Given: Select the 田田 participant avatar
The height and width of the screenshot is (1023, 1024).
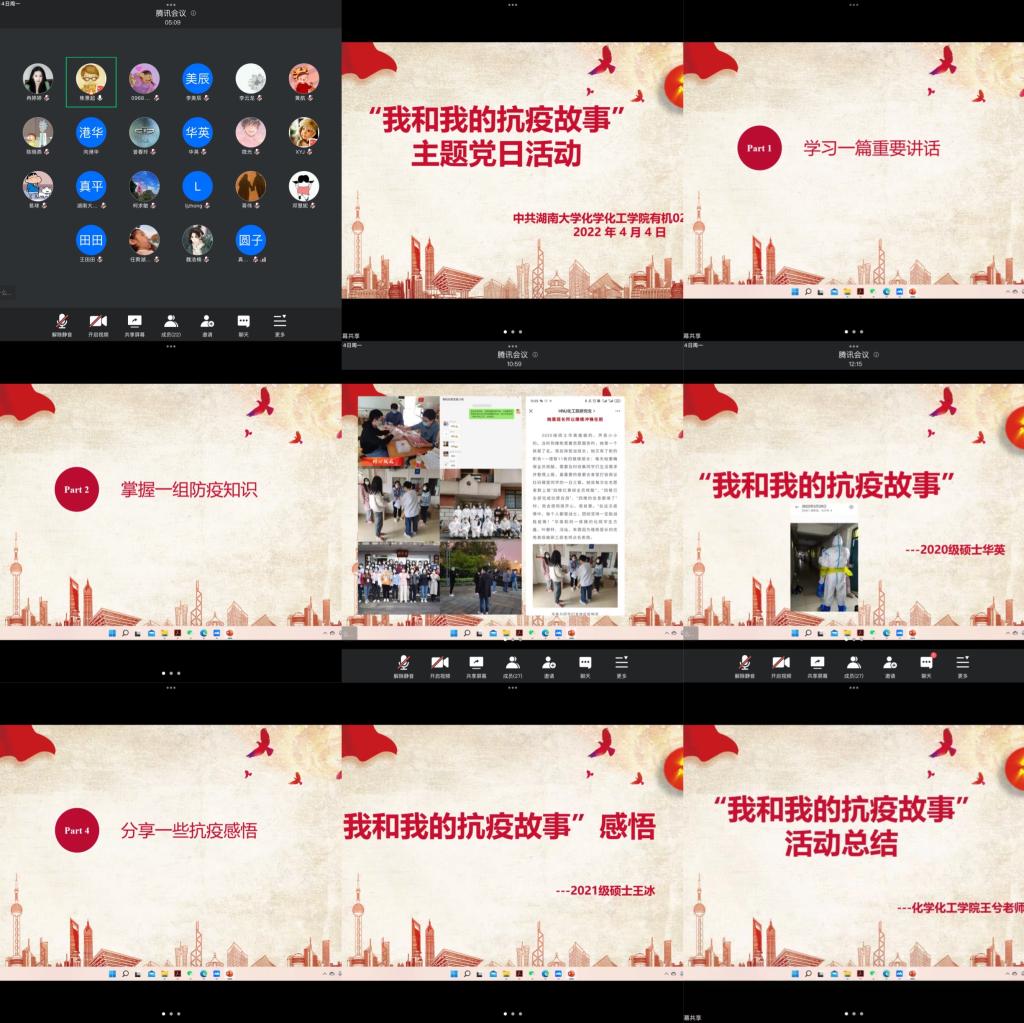Looking at the screenshot, I should point(91,240).
